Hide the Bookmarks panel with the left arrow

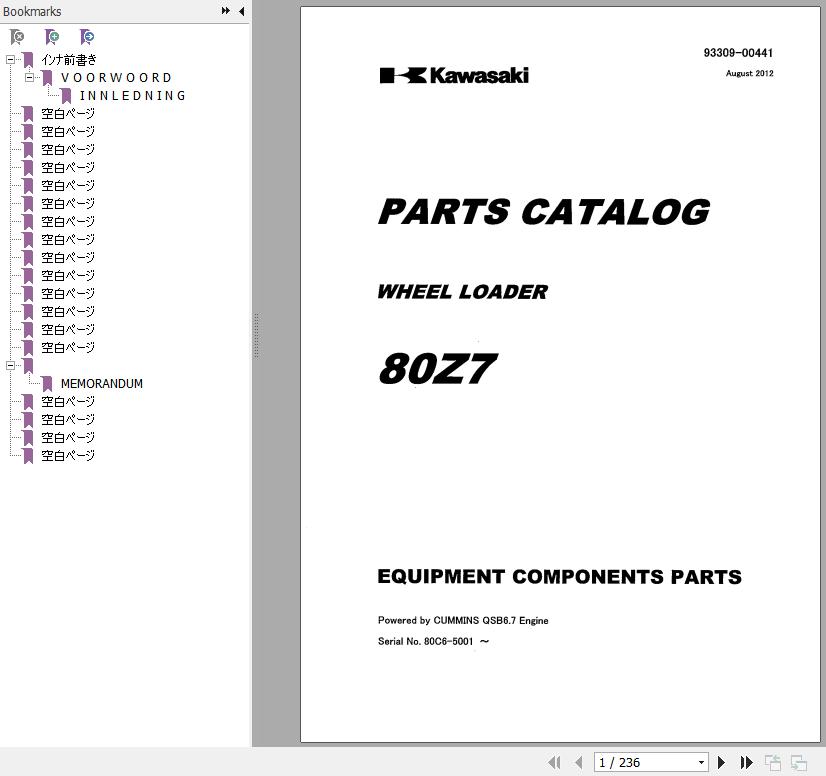(x=242, y=11)
